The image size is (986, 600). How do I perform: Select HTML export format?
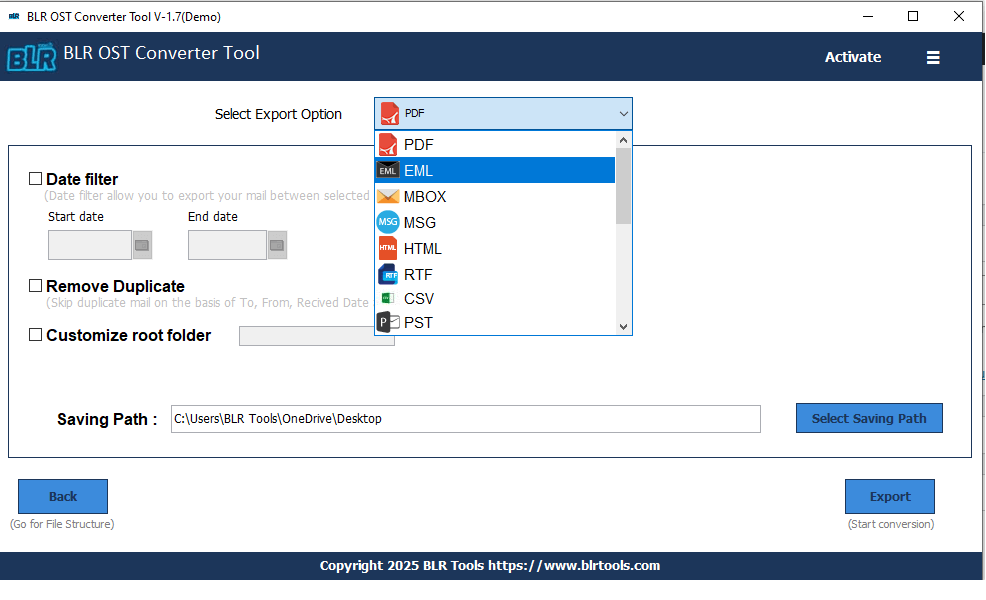(495, 248)
